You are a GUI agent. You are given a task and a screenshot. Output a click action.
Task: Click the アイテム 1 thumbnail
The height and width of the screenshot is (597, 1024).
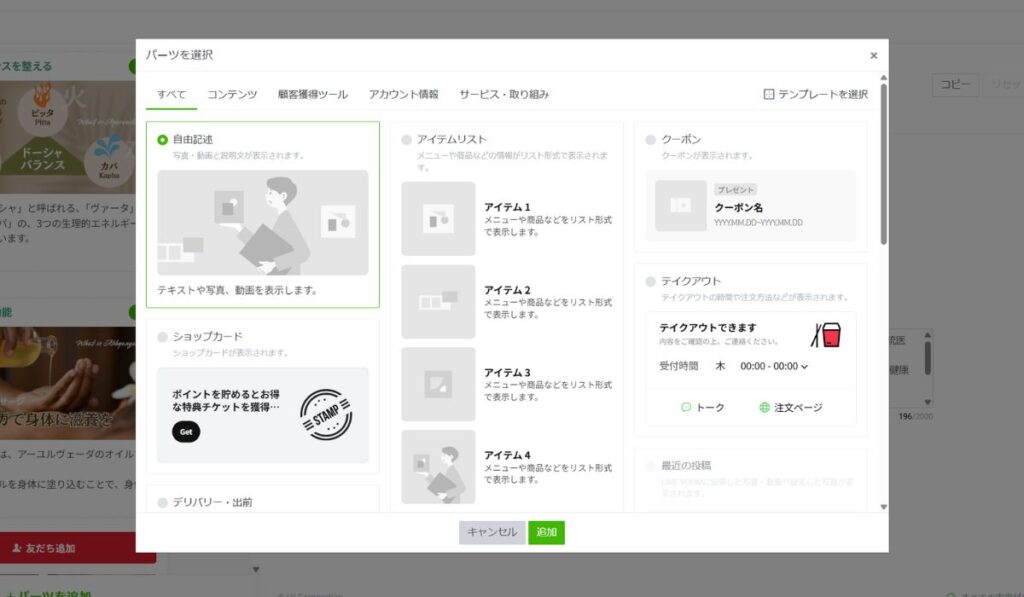click(438, 218)
